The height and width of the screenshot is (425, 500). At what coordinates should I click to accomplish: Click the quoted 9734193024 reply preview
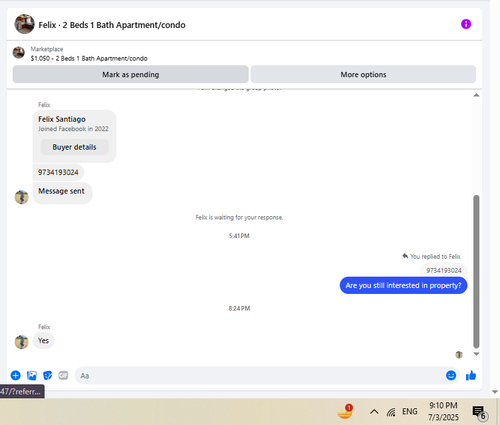(444, 270)
